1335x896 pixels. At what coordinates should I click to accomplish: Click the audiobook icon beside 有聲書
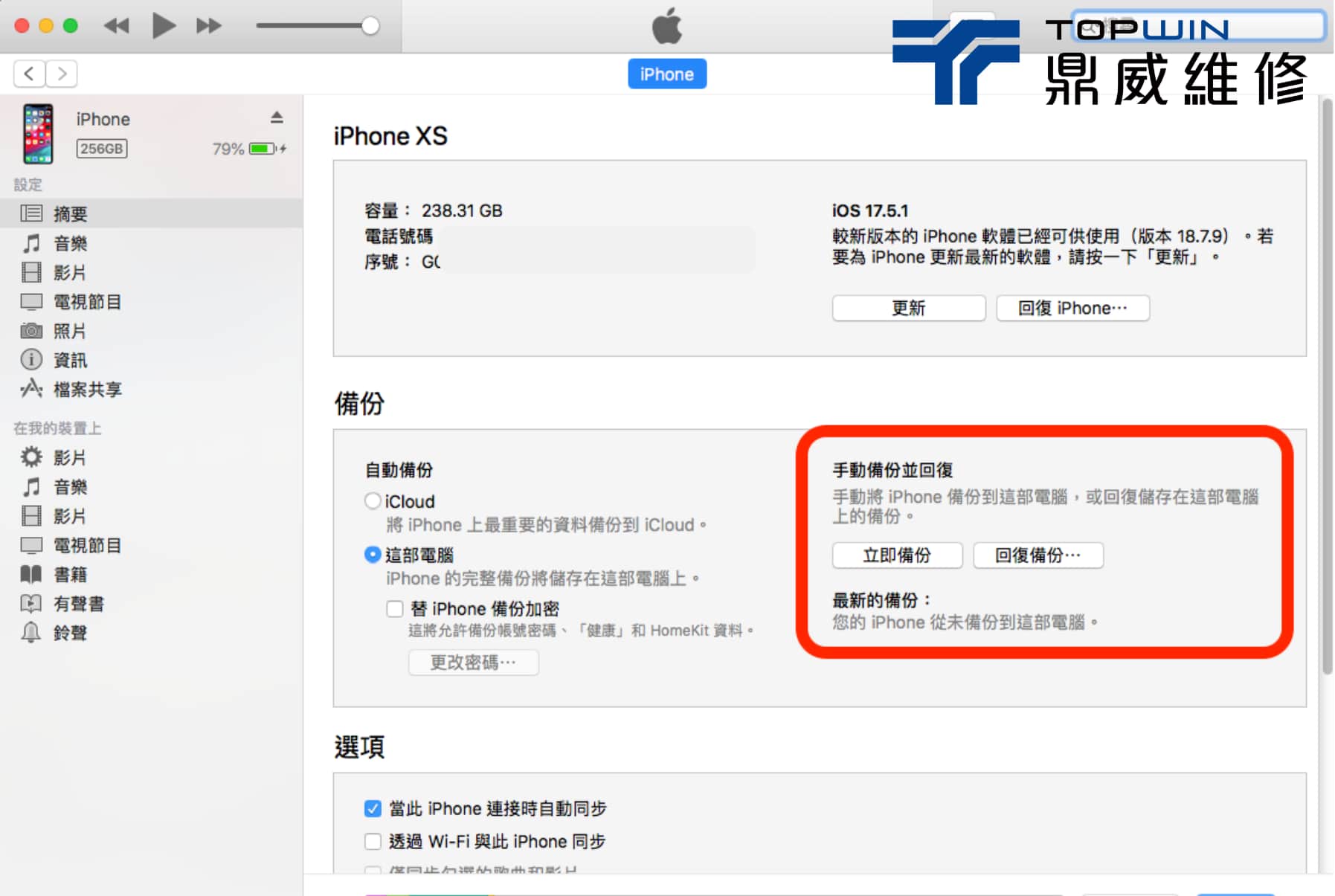pos(31,603)
